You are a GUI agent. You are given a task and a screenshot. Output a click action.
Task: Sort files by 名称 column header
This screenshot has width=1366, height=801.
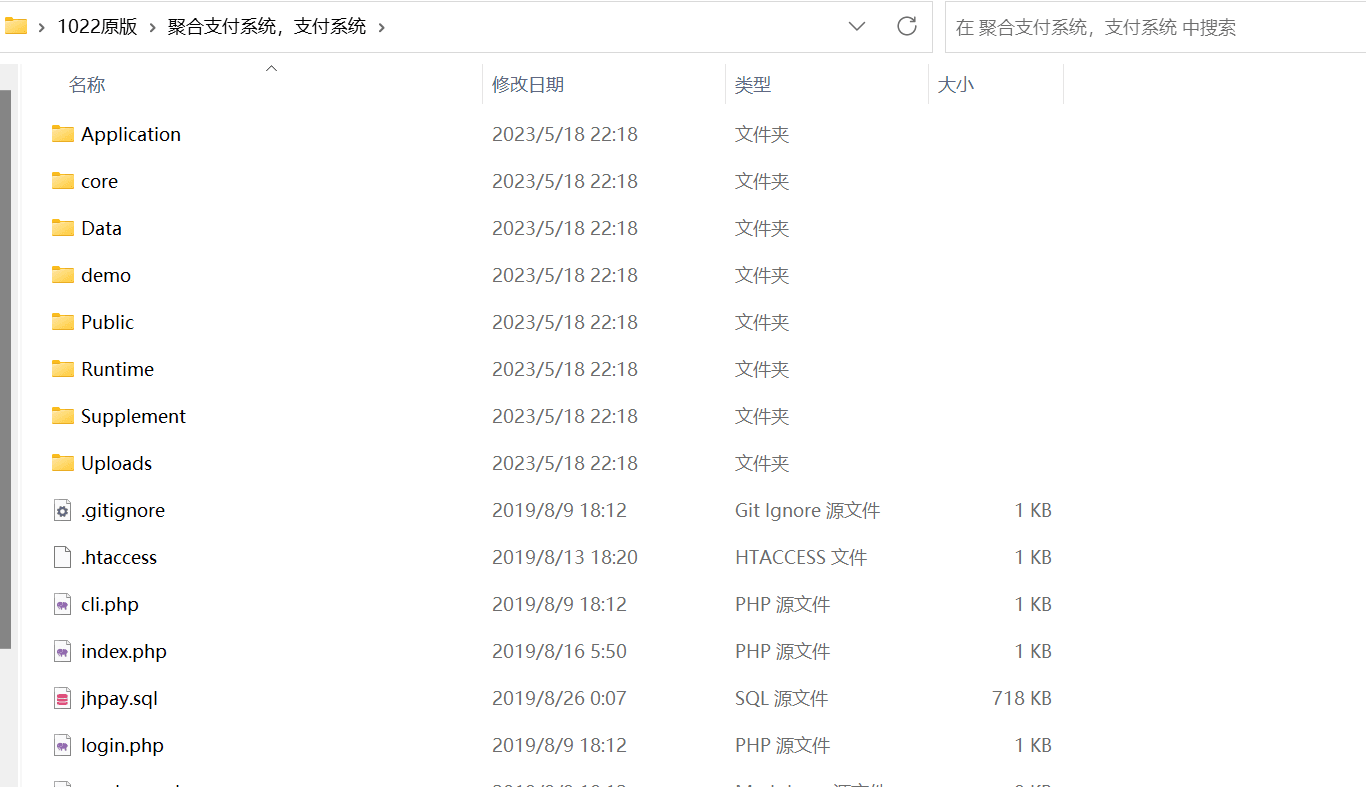coord(87,85)
